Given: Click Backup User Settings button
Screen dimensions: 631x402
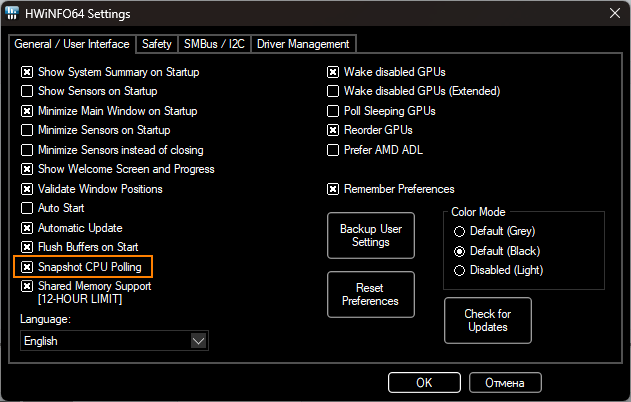Looking at the screenshot, I should 371,236.
